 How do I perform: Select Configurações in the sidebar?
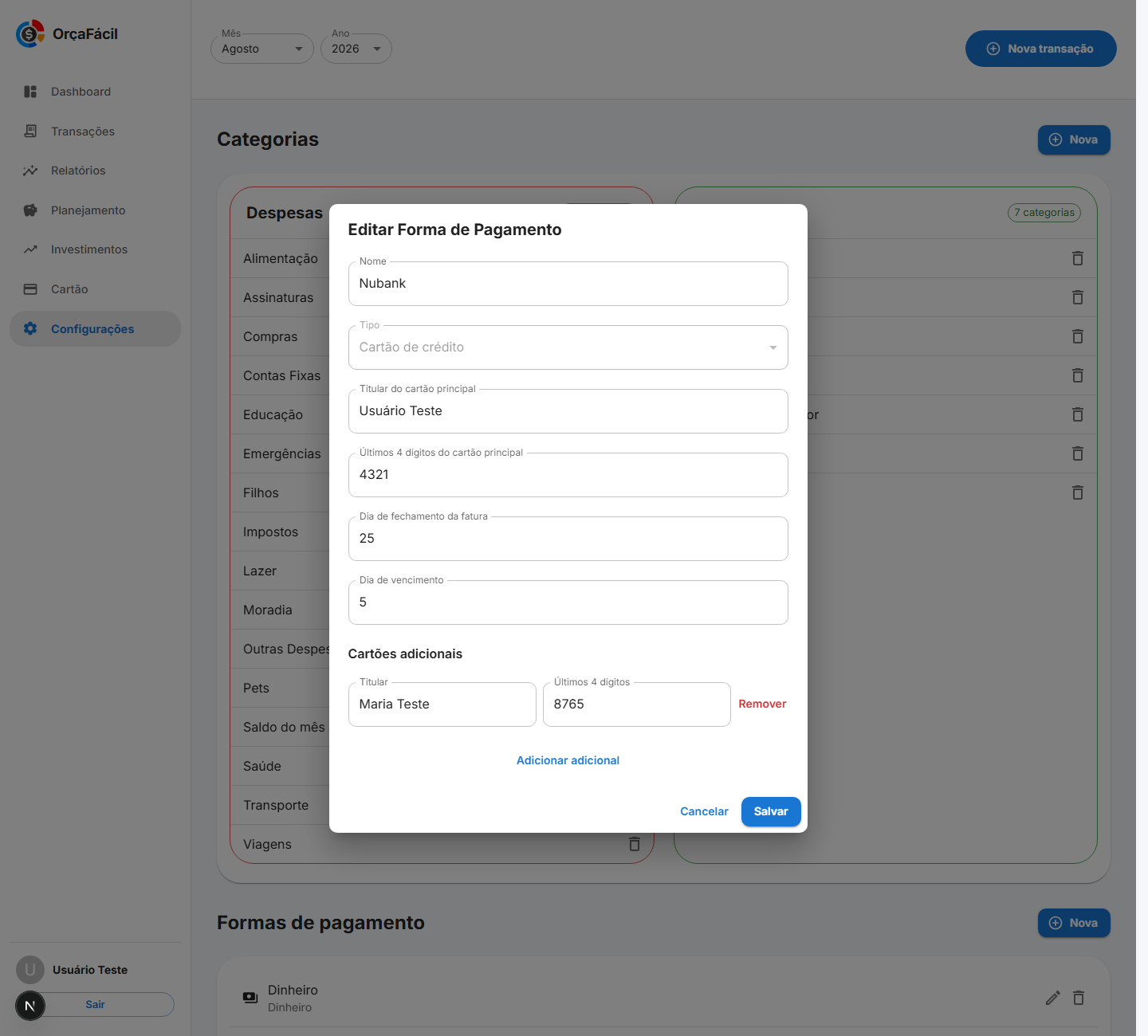[95, 329]
